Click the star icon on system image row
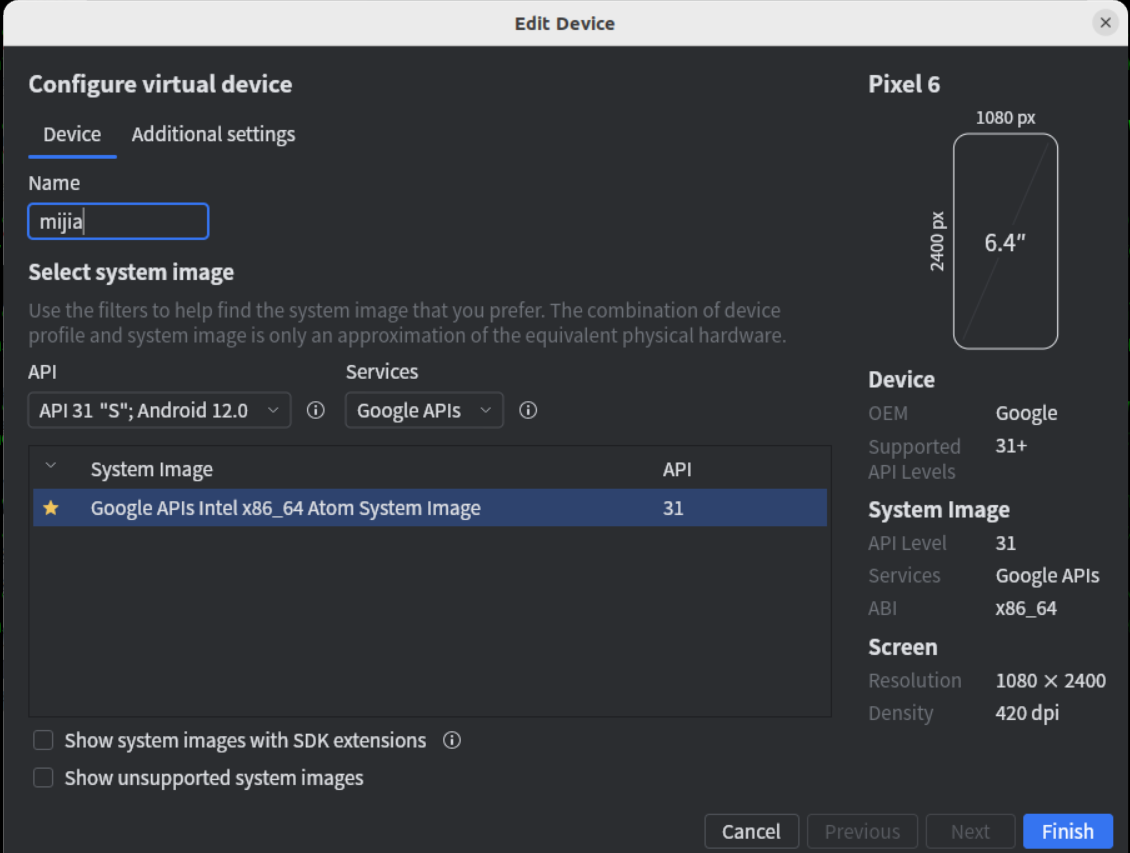Viewport: 1130px width, 853px height. (51, 508)
